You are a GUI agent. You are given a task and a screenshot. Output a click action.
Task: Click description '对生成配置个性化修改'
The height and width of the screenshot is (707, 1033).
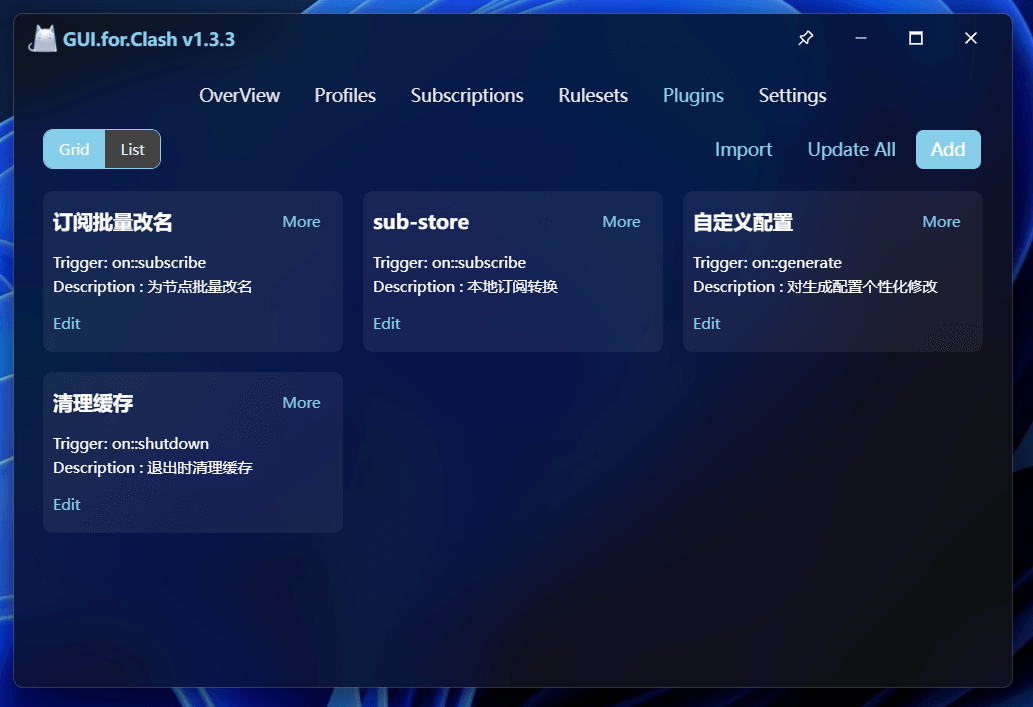862,287
